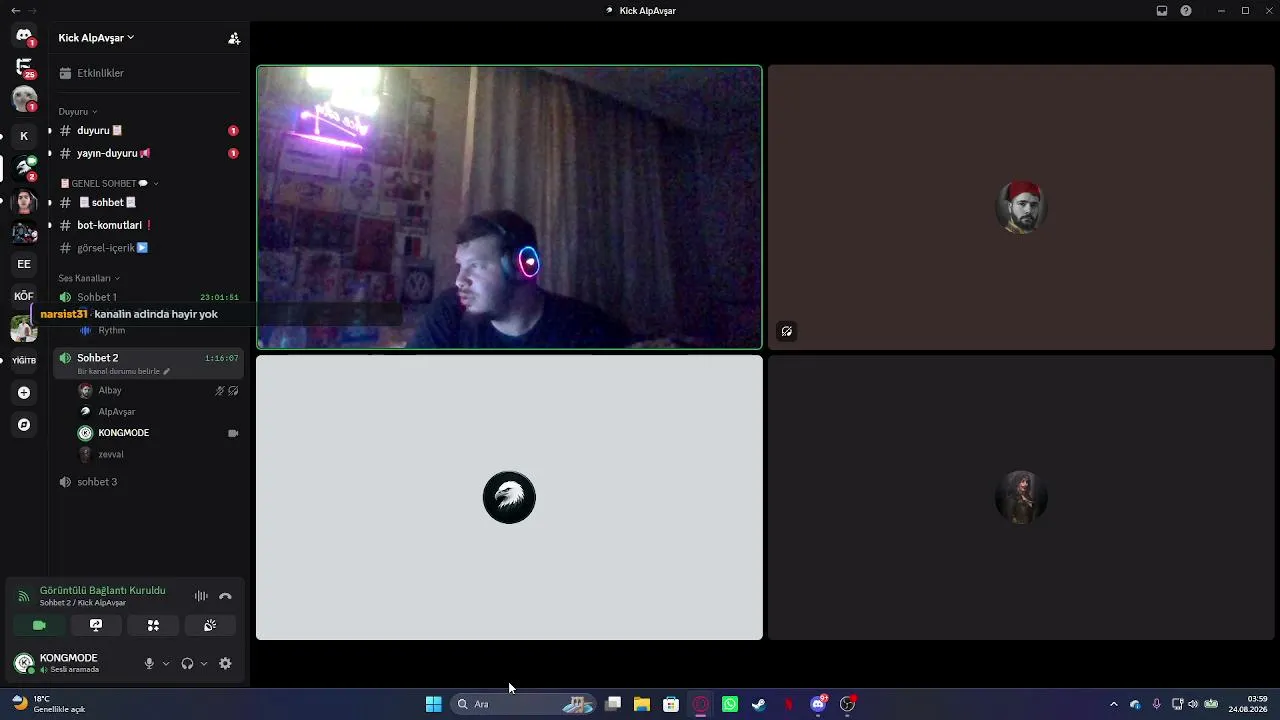Open the K server icon

[24, 136]
